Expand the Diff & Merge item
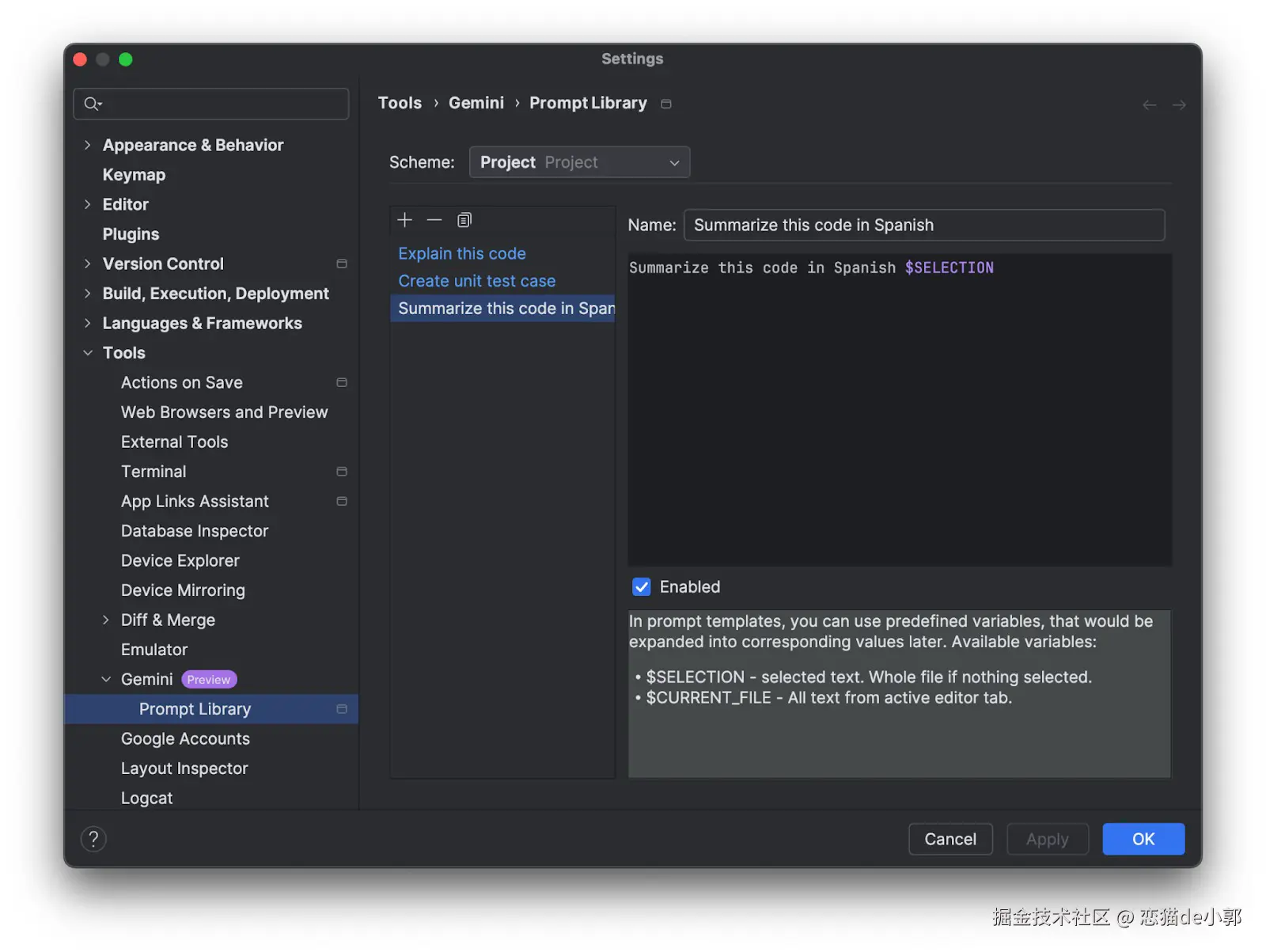Screen dimensions: 1266x952 click(106, 620)
